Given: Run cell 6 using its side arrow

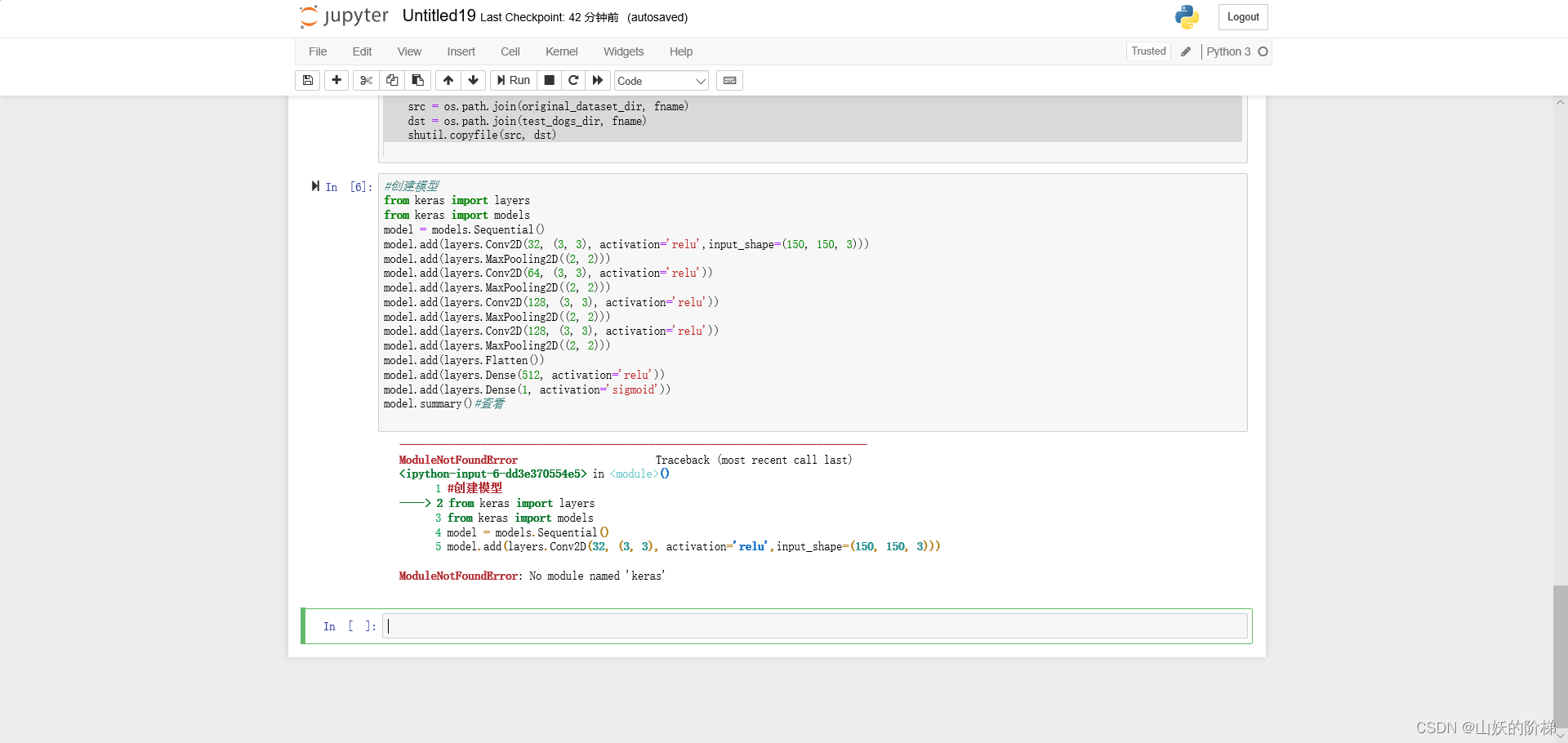Looking at the screenshot, I should (x=315, y=186).
